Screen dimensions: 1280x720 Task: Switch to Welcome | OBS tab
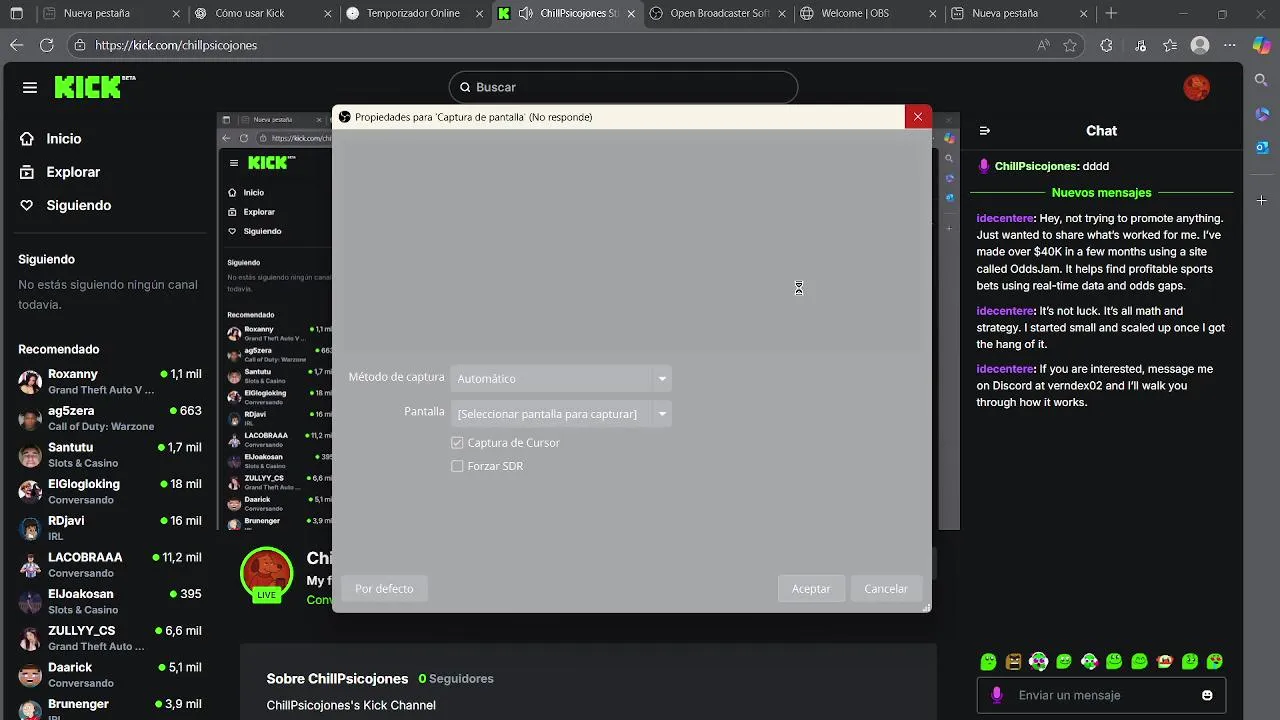tap(867, 13)
